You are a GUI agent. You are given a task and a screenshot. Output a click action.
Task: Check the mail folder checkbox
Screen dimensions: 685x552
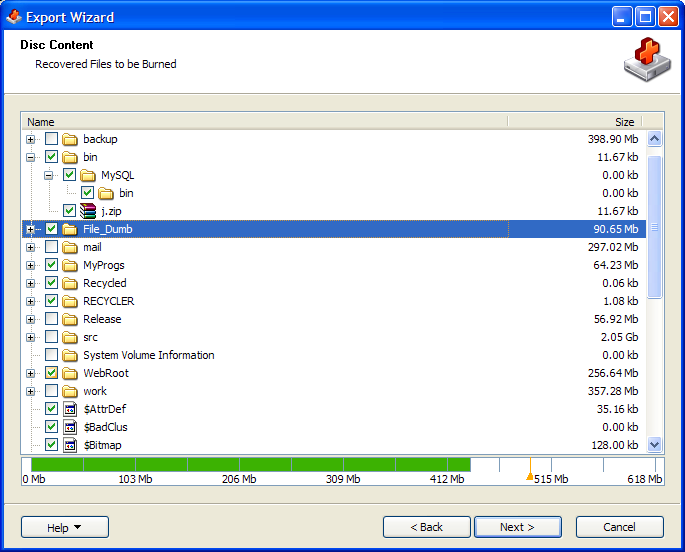(x=52, y=247)
